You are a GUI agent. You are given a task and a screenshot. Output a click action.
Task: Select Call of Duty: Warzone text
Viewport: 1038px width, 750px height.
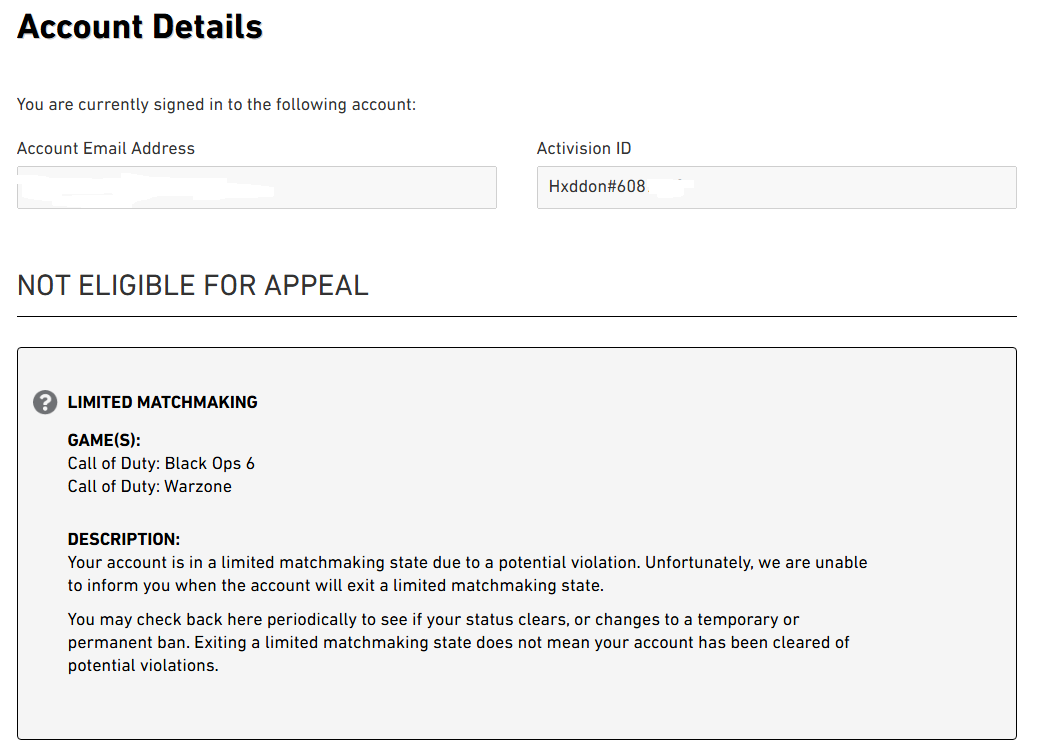pos(150,487)
